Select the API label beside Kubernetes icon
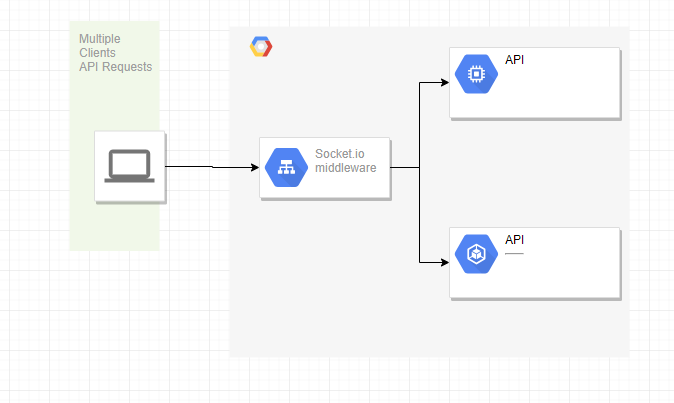674x403 pixels. point(515,240)
